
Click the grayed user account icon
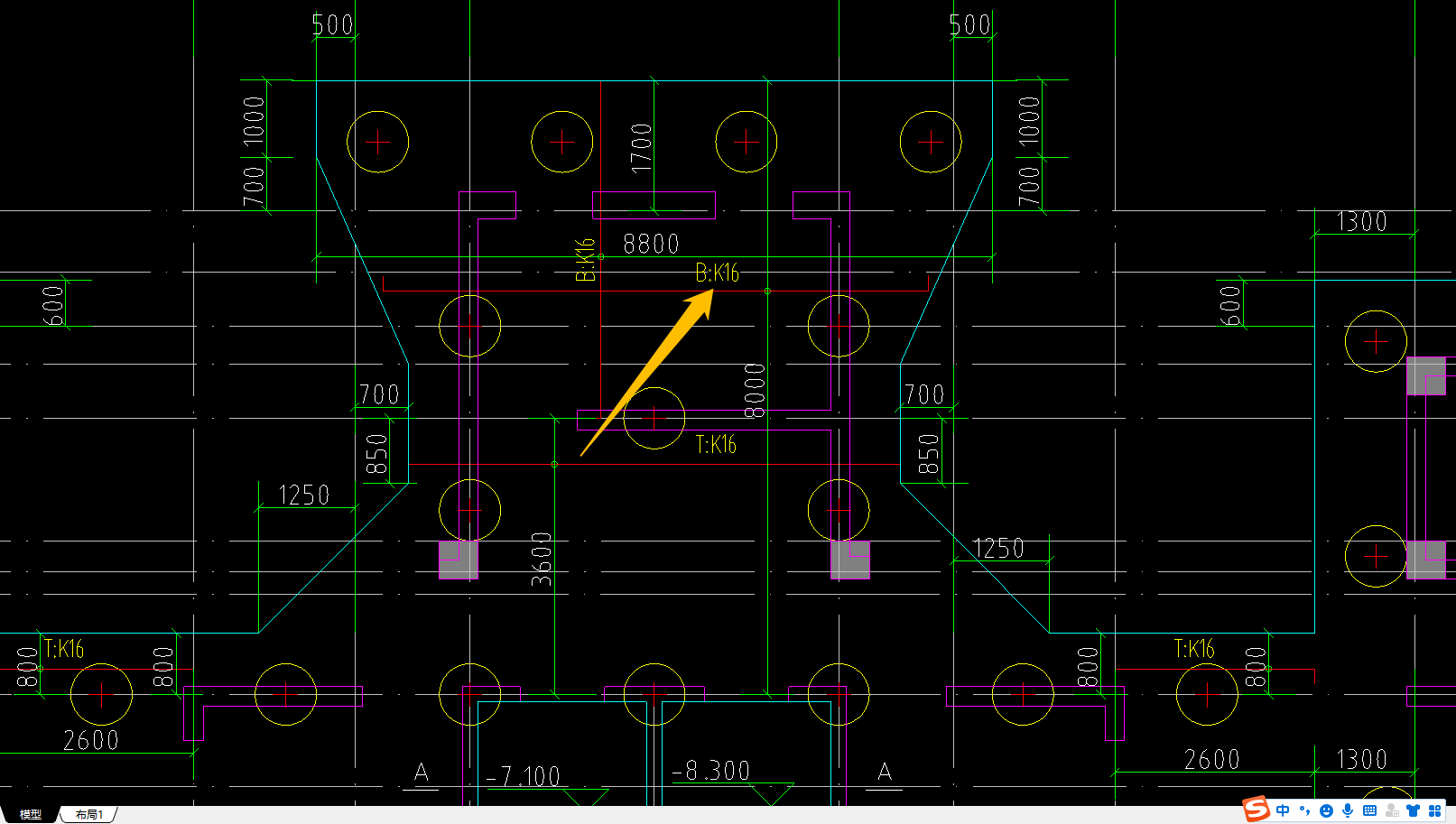[x=1392, y=810]
